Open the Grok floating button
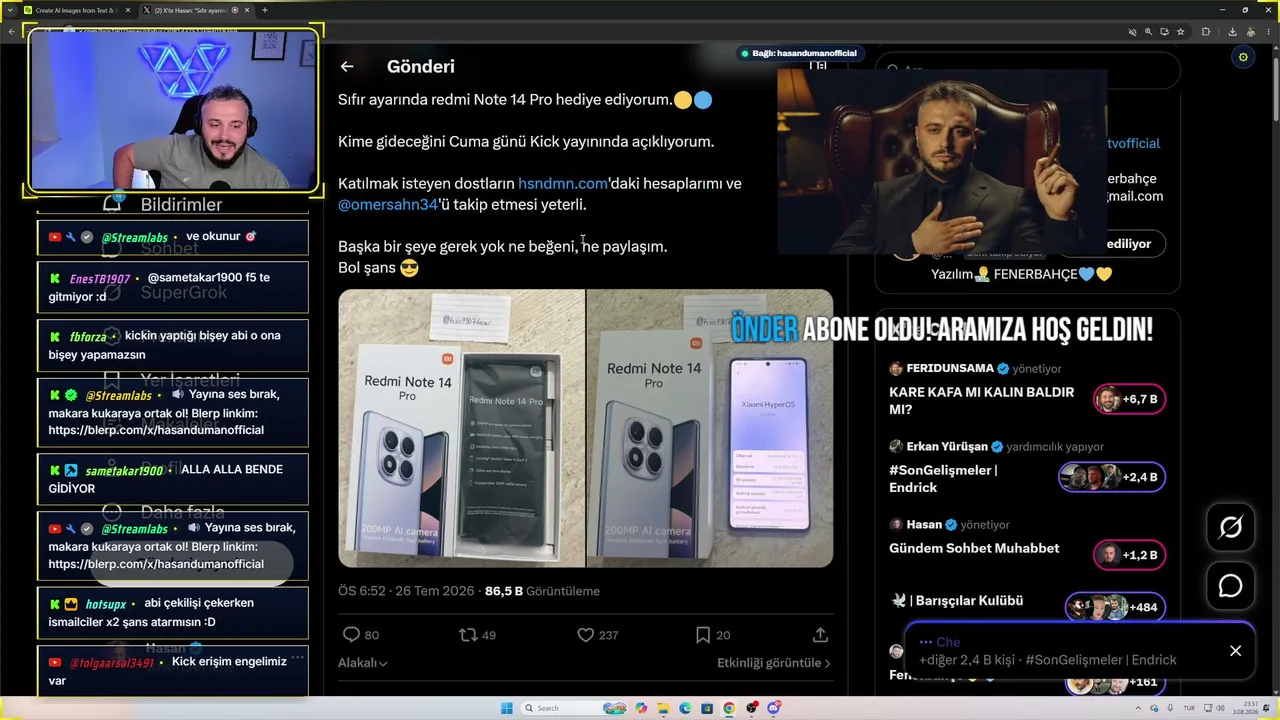This screenshot has width=1280, height=720. 1230,527
